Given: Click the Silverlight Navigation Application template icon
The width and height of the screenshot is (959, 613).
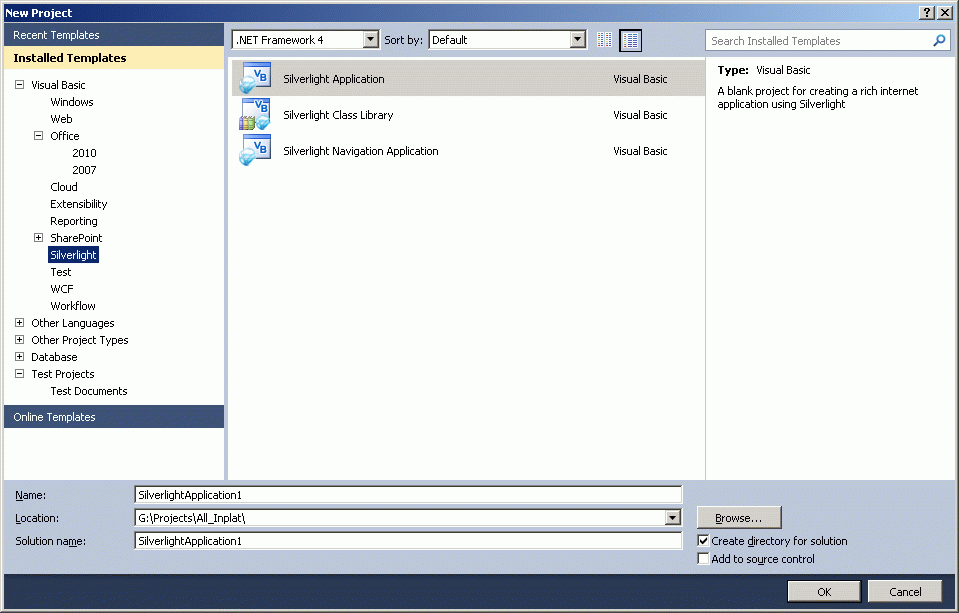Looking at the screenshot, I should 255,150.
